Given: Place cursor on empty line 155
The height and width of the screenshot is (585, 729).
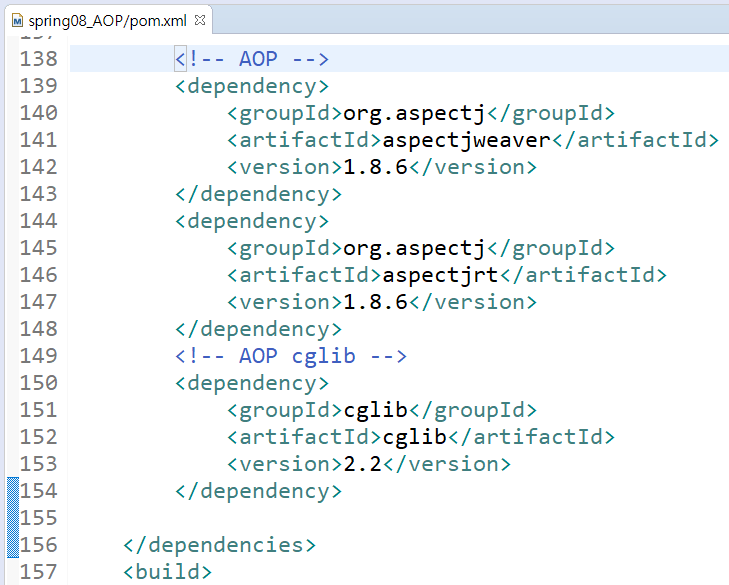Looking at the screenshot, I should click(399, 518).
